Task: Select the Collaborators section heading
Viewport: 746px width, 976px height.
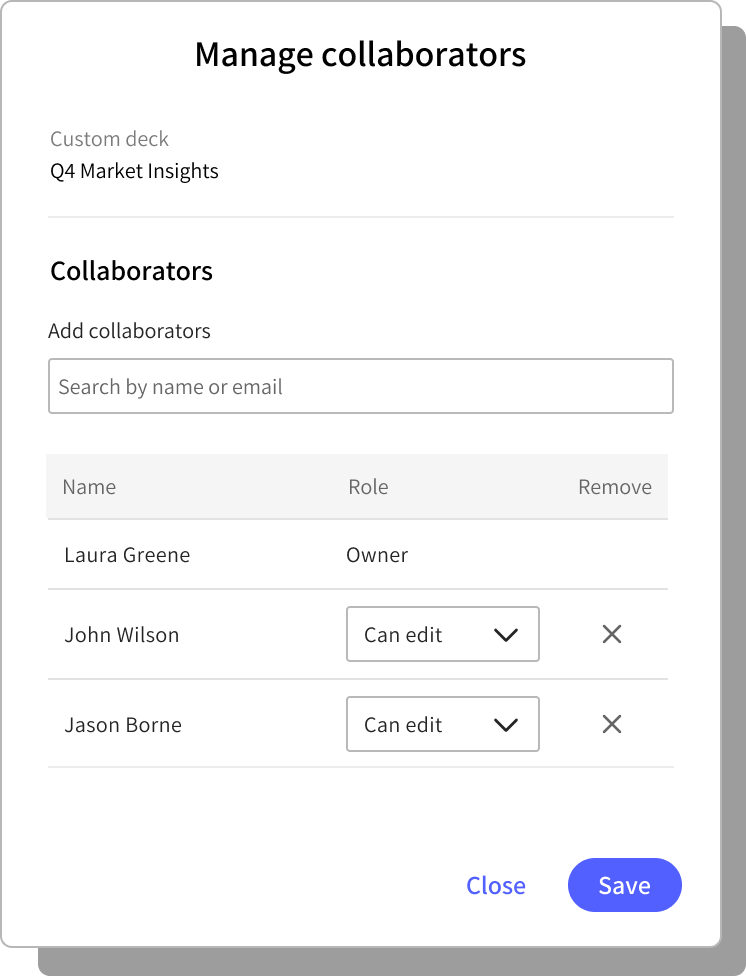Action: pyautogui.click(x=131, y=271)
